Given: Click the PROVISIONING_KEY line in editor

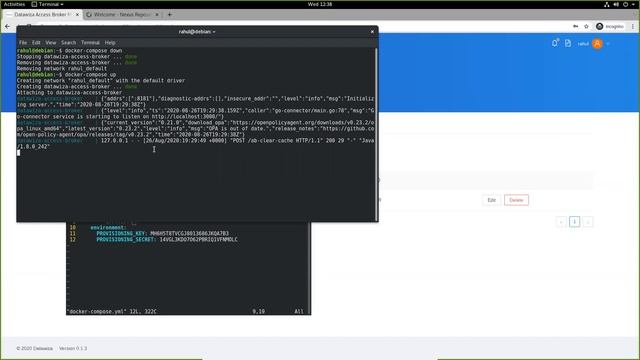Looking at the screenshot, I should tap(162, 233).
